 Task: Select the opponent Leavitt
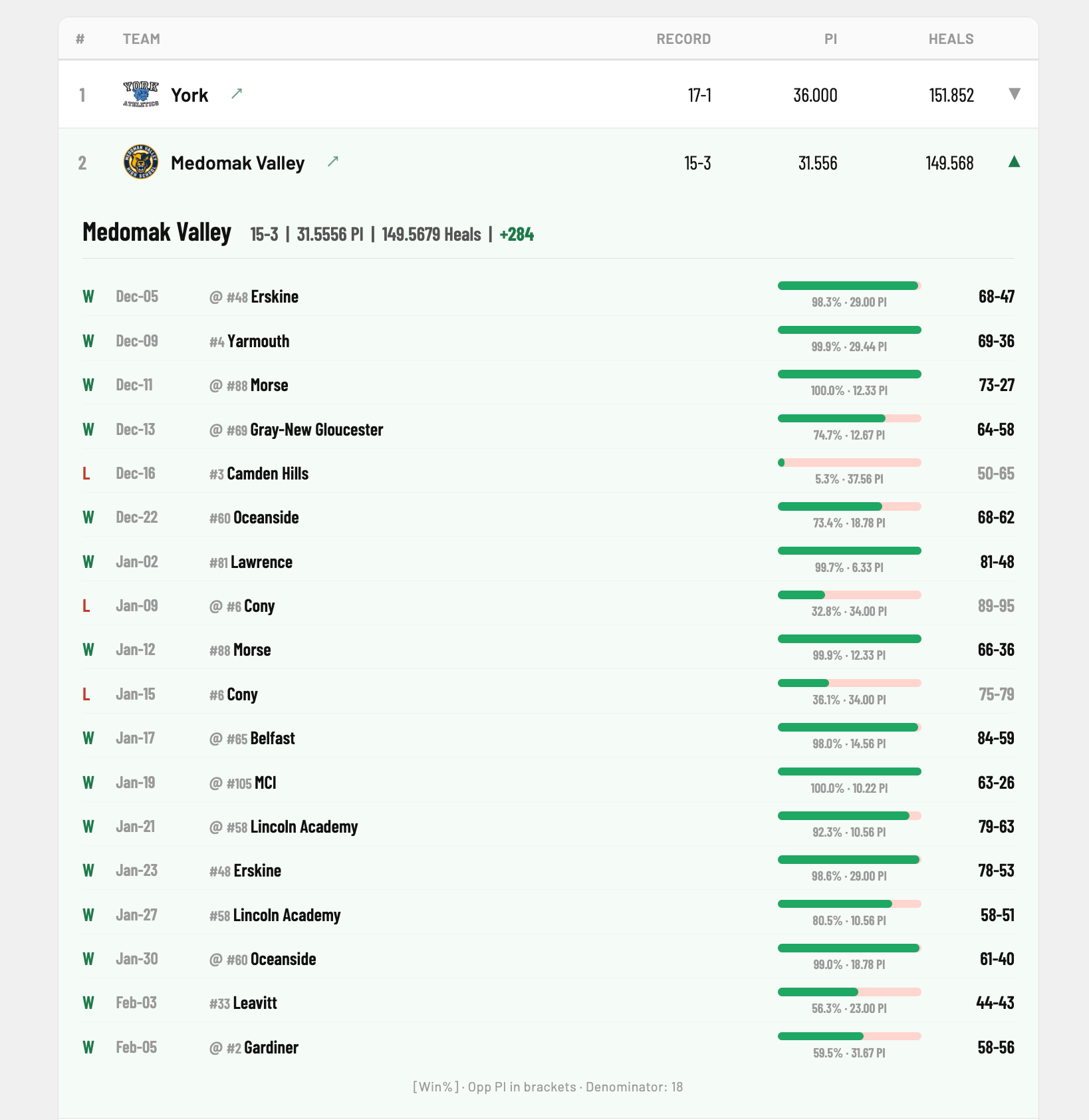tap(255, 1003)
